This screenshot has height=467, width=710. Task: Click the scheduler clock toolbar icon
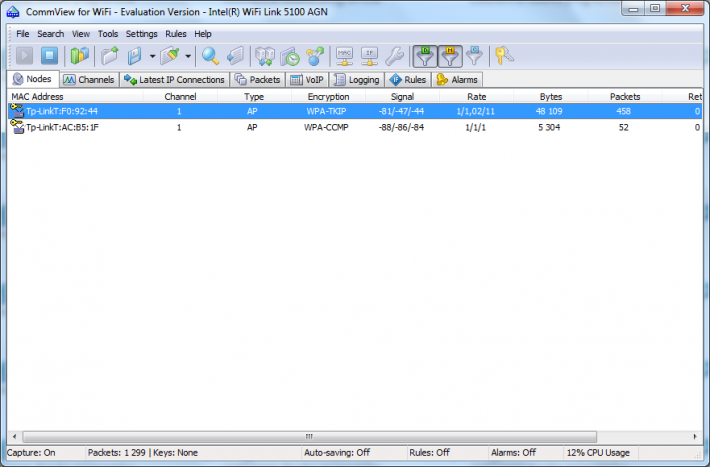click(290, 56)
